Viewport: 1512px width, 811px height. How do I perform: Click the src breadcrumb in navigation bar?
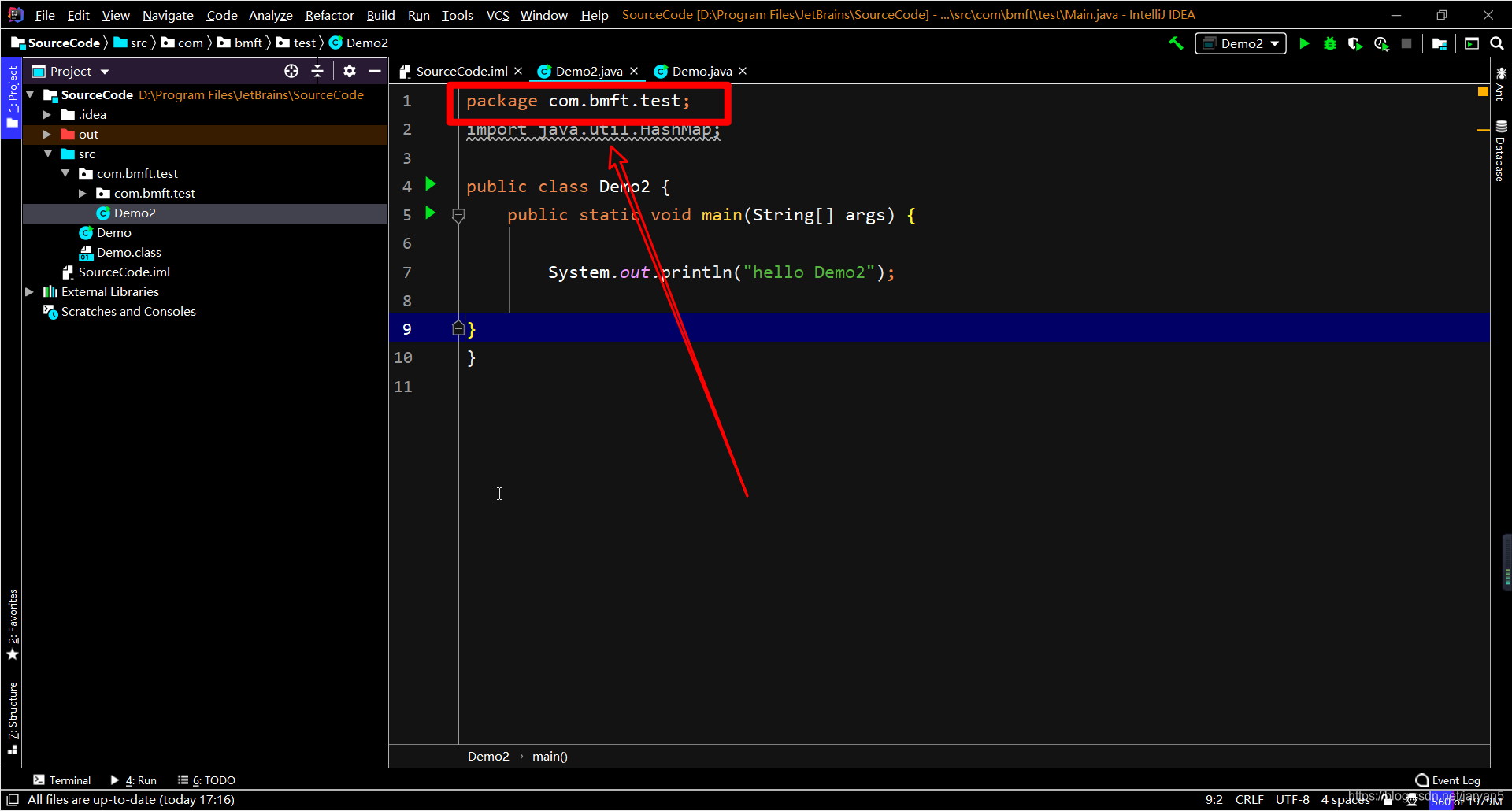pos(131,43)
